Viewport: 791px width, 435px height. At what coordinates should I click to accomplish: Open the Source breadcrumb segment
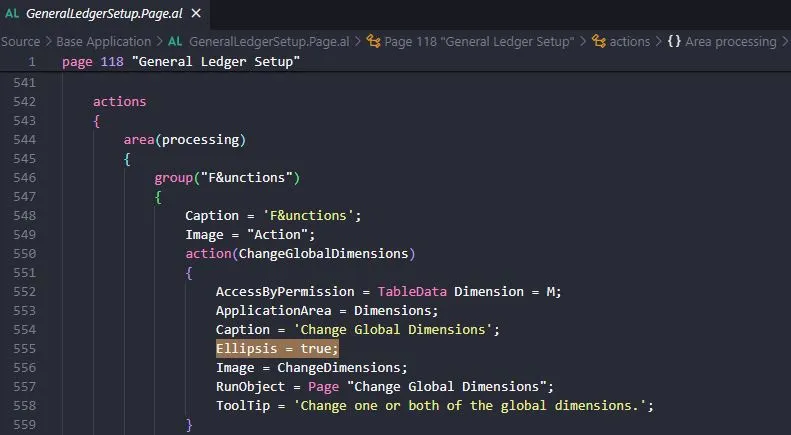click(x=20, y=41)
